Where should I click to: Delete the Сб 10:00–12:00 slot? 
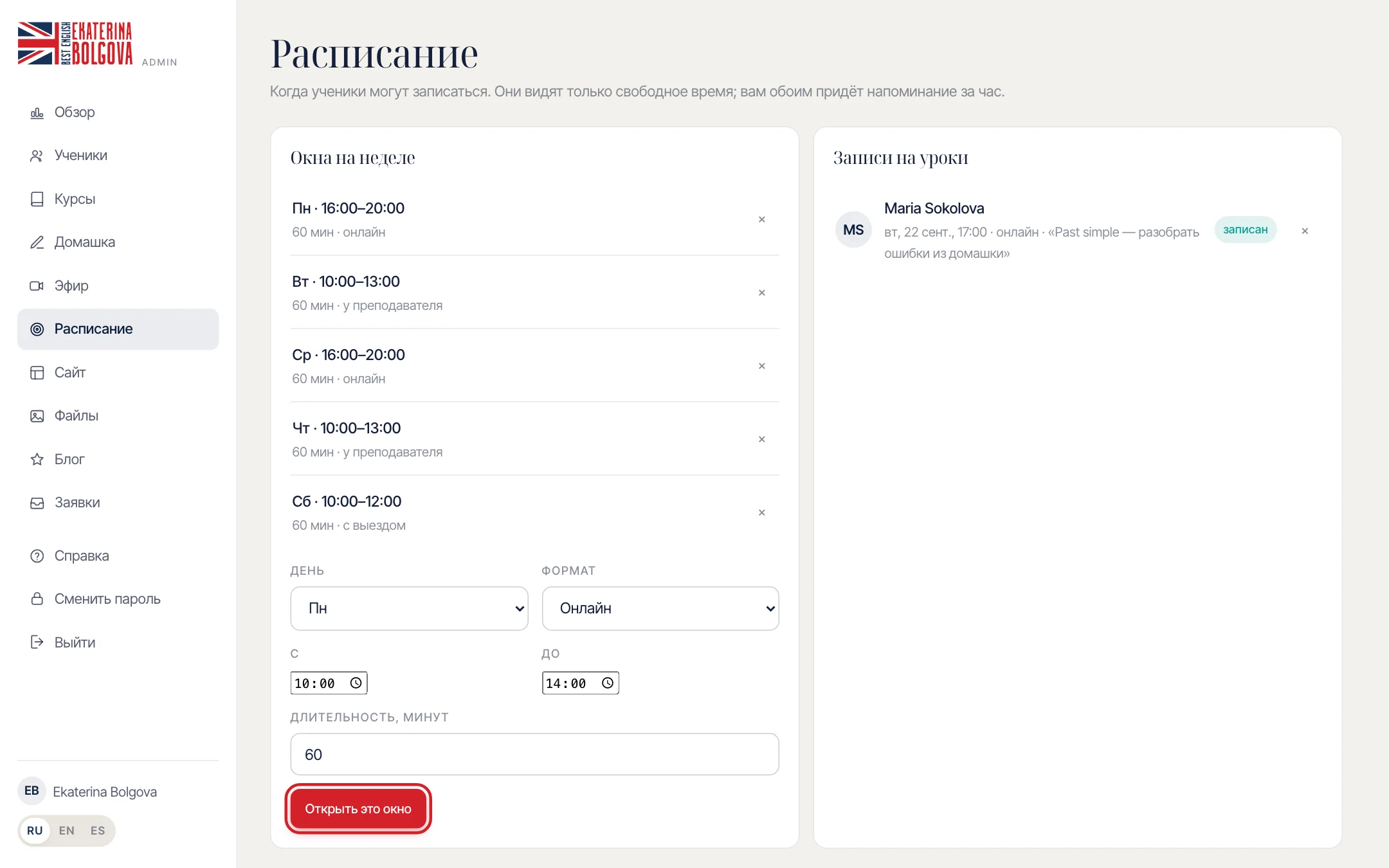pyautogui.click(x=761, y=512)
